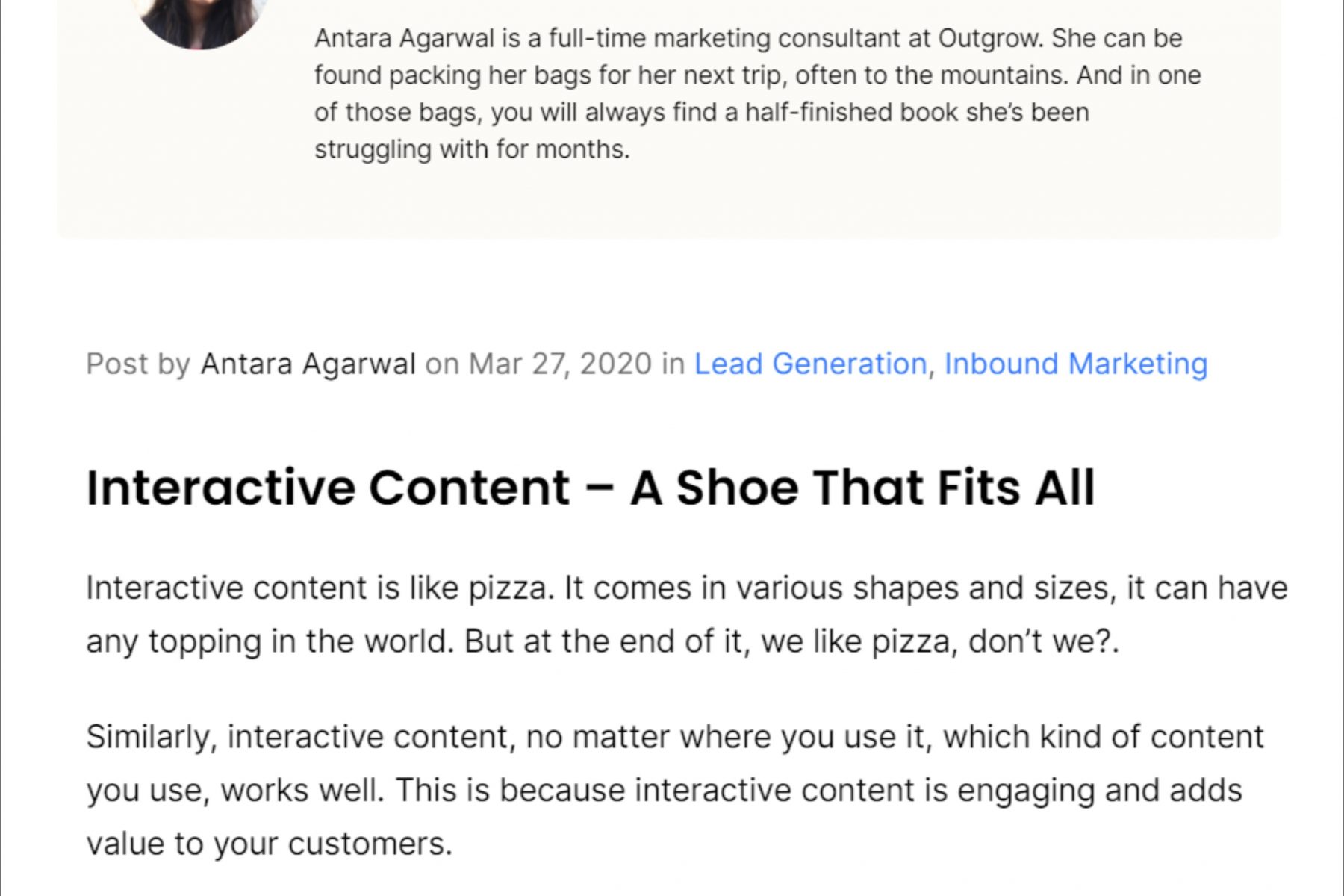1344x896 pixels.
Task: Open the Lead Generation category link
Action: tap(810, 364)
